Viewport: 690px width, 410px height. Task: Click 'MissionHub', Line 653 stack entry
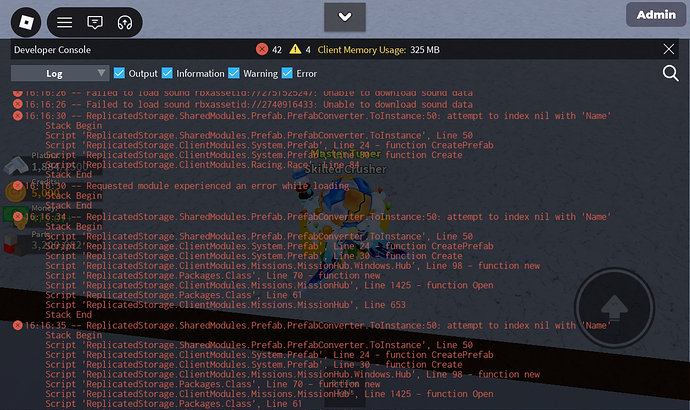[x=225, y=304]
